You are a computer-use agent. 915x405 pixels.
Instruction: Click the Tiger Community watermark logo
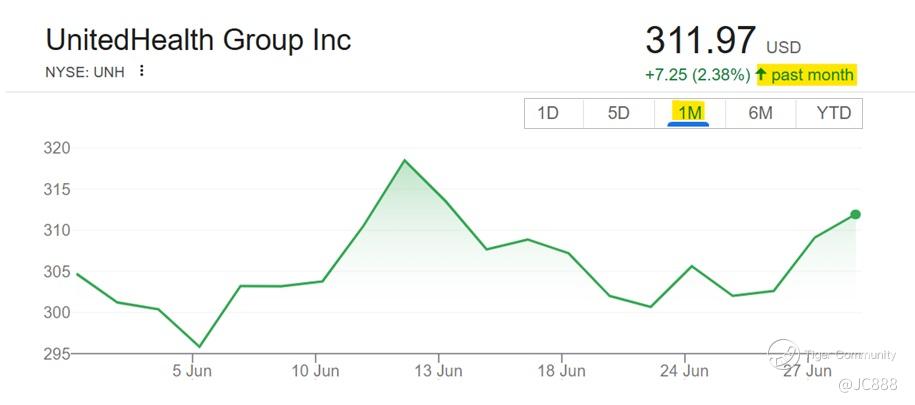(x=783, y=354)
